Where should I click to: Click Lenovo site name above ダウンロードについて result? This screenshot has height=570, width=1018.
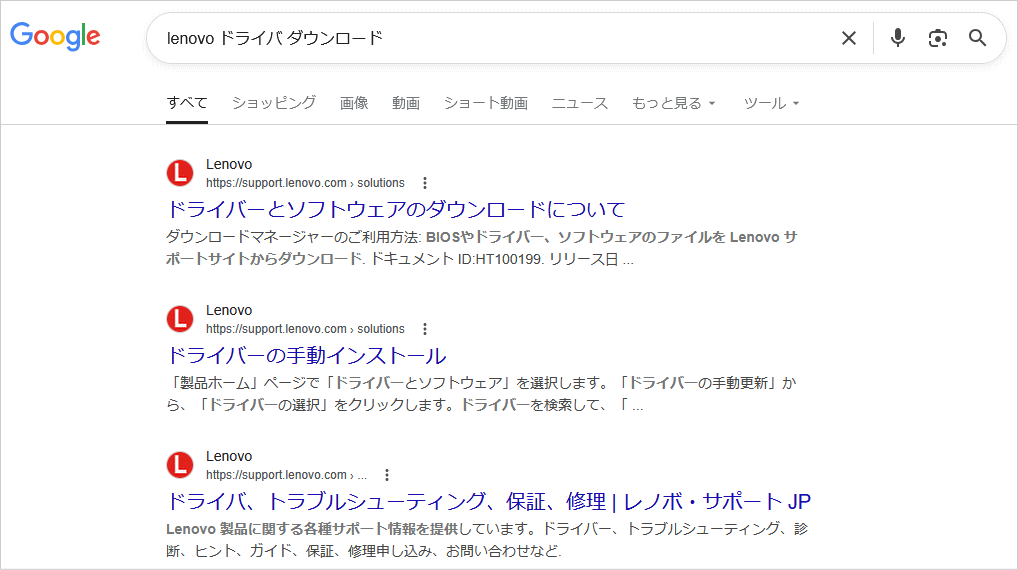[x=229, y=164]
